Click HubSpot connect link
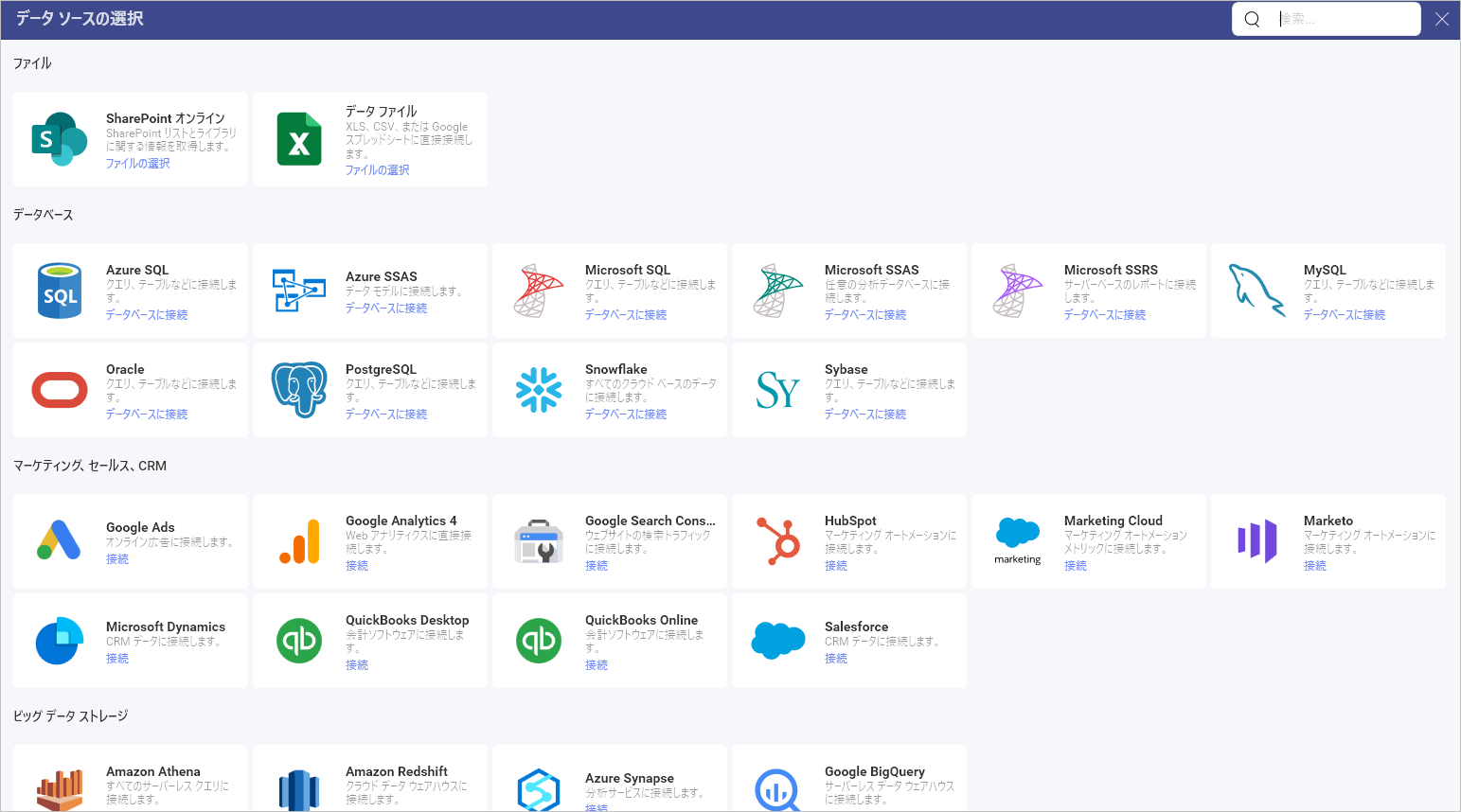The image size is (1461, 812). [836, 566]
